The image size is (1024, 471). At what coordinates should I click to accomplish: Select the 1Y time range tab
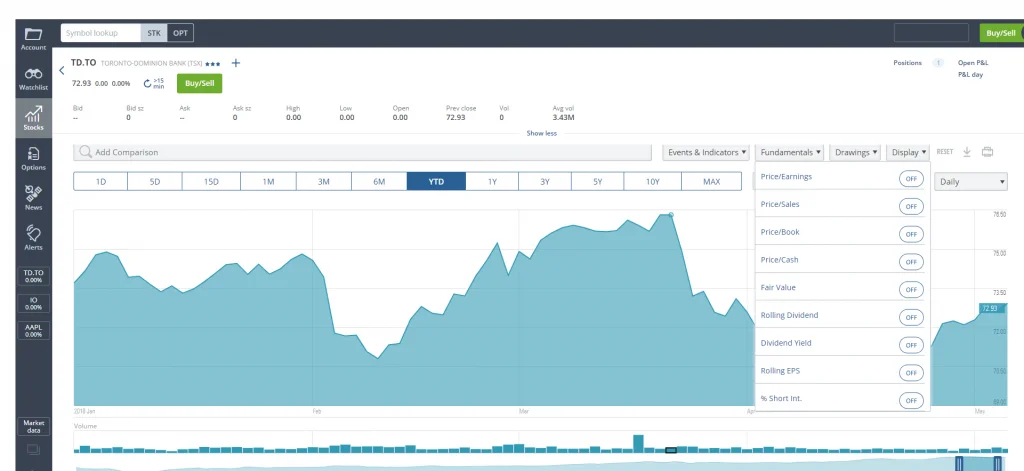tap(492, 182)
